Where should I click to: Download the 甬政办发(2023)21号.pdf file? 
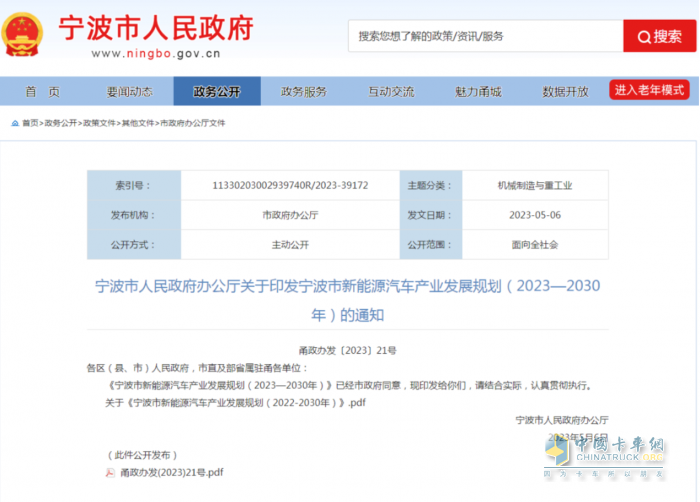click(x=172, y=472)
